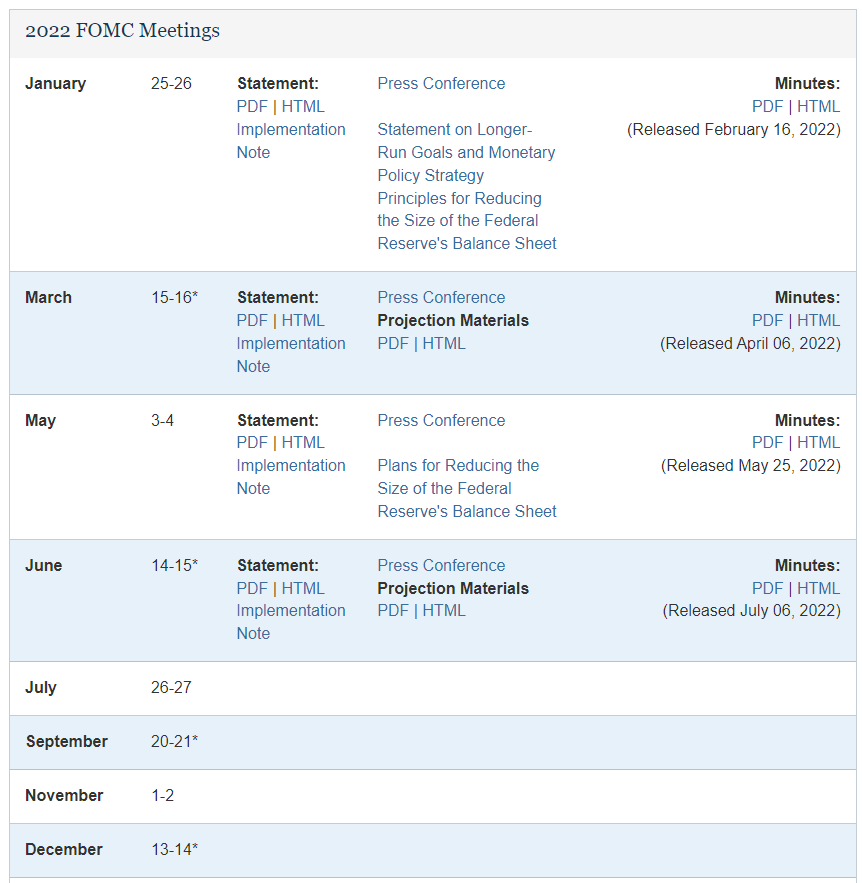
Task: Click March Projection Materials heading
Action: click(453, 320)
